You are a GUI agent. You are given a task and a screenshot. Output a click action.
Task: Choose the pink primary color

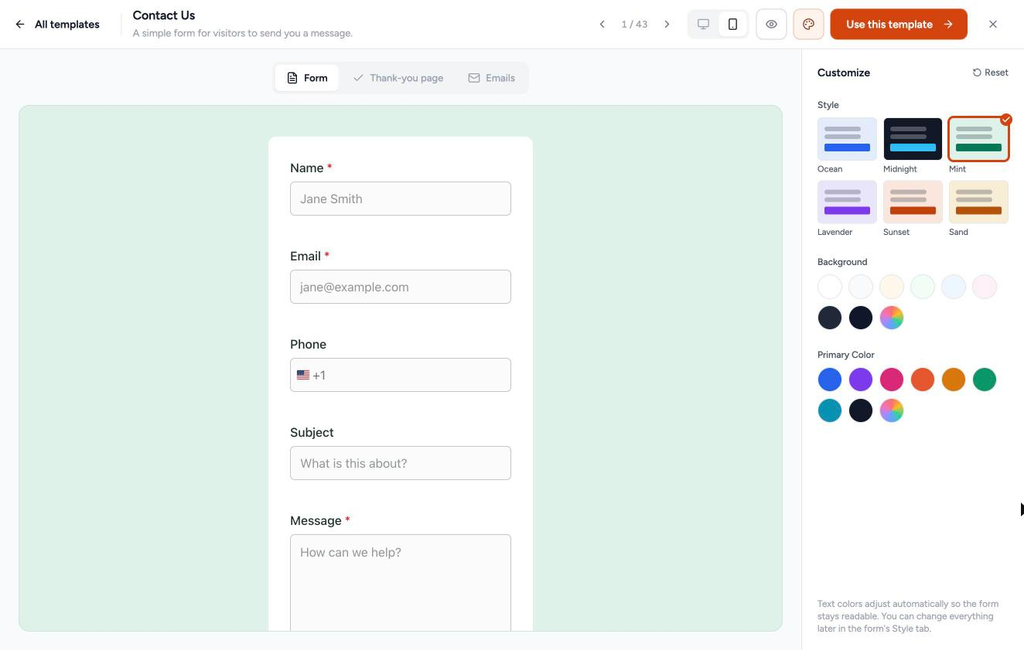891,380
